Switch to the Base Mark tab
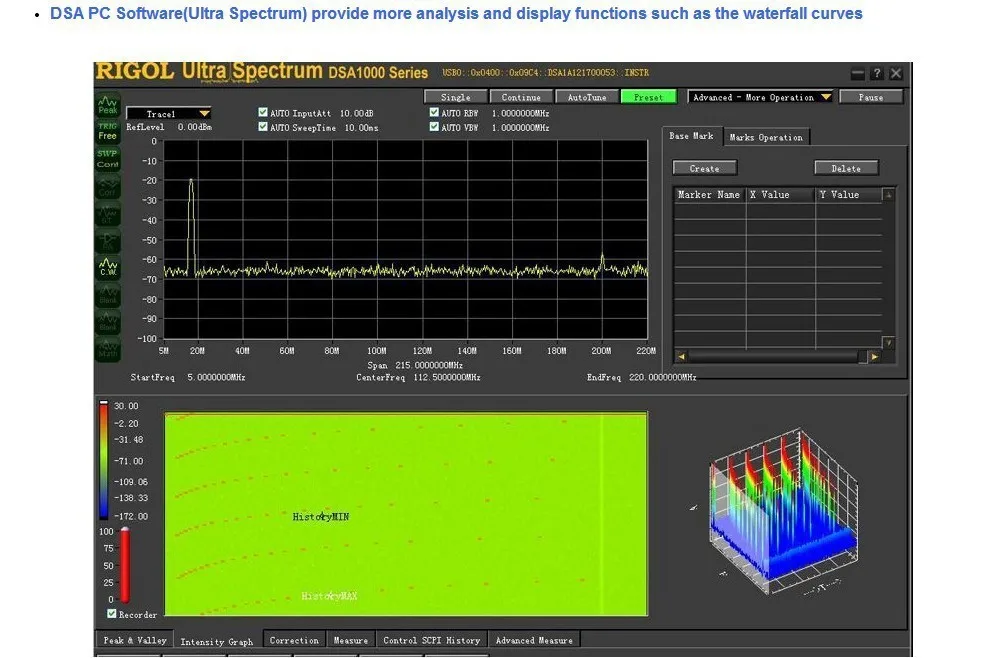 pos(691,136)
